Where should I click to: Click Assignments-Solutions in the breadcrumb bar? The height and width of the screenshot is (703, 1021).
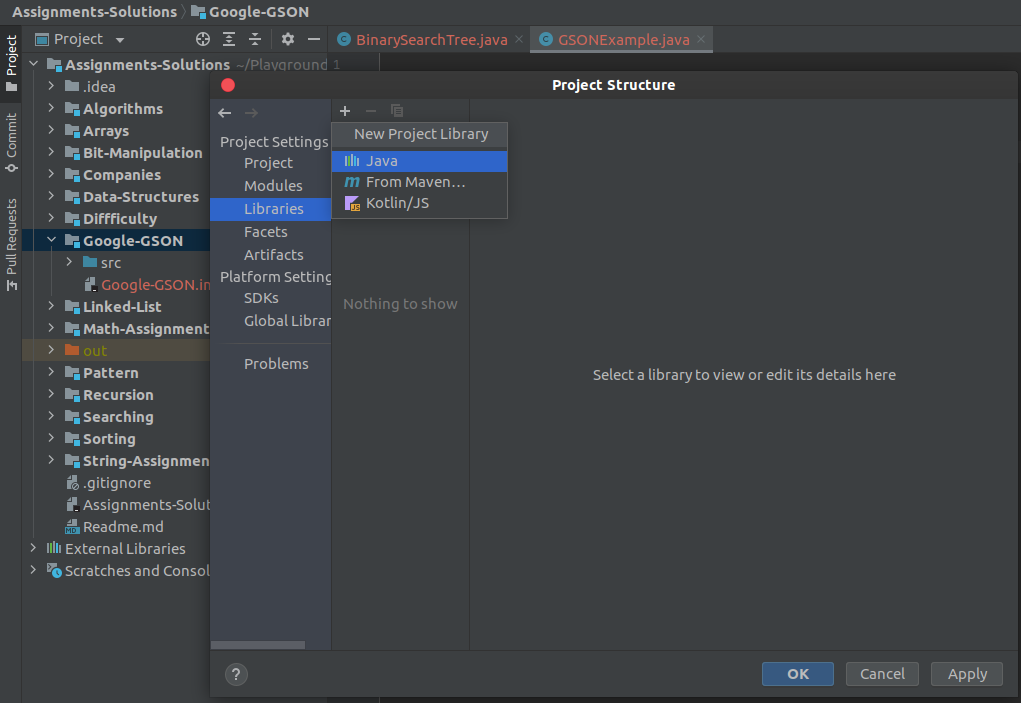pyautogui.click(x=94, y=12)
